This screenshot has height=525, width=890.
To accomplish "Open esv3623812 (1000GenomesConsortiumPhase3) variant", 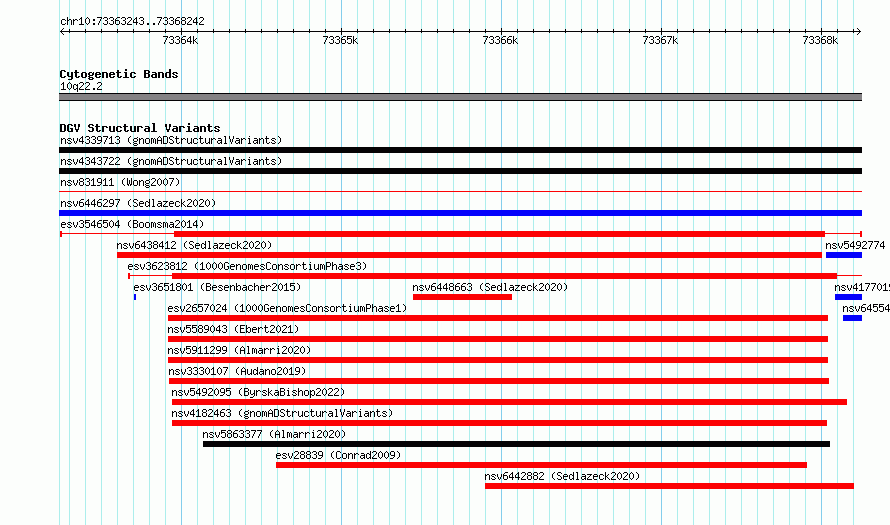I will (x=247, y=266).
